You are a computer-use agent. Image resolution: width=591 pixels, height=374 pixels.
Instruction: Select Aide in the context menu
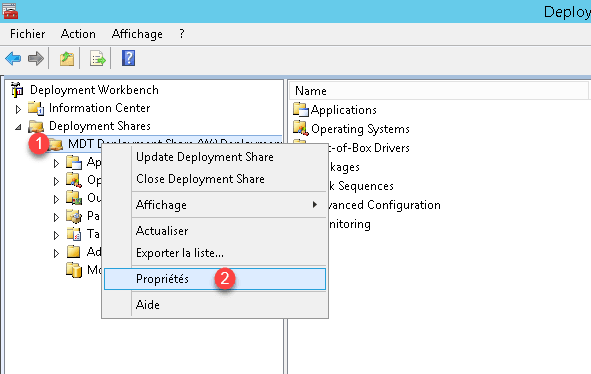(215, 305)
